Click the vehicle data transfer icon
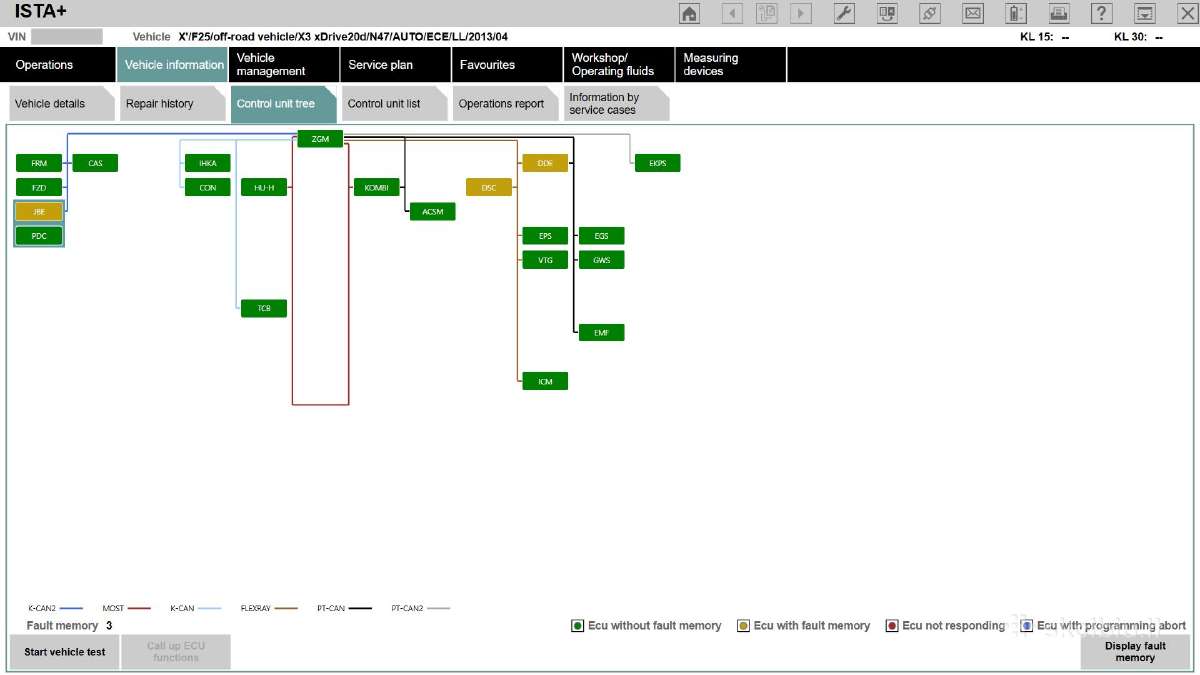 (x=887, y=13)
